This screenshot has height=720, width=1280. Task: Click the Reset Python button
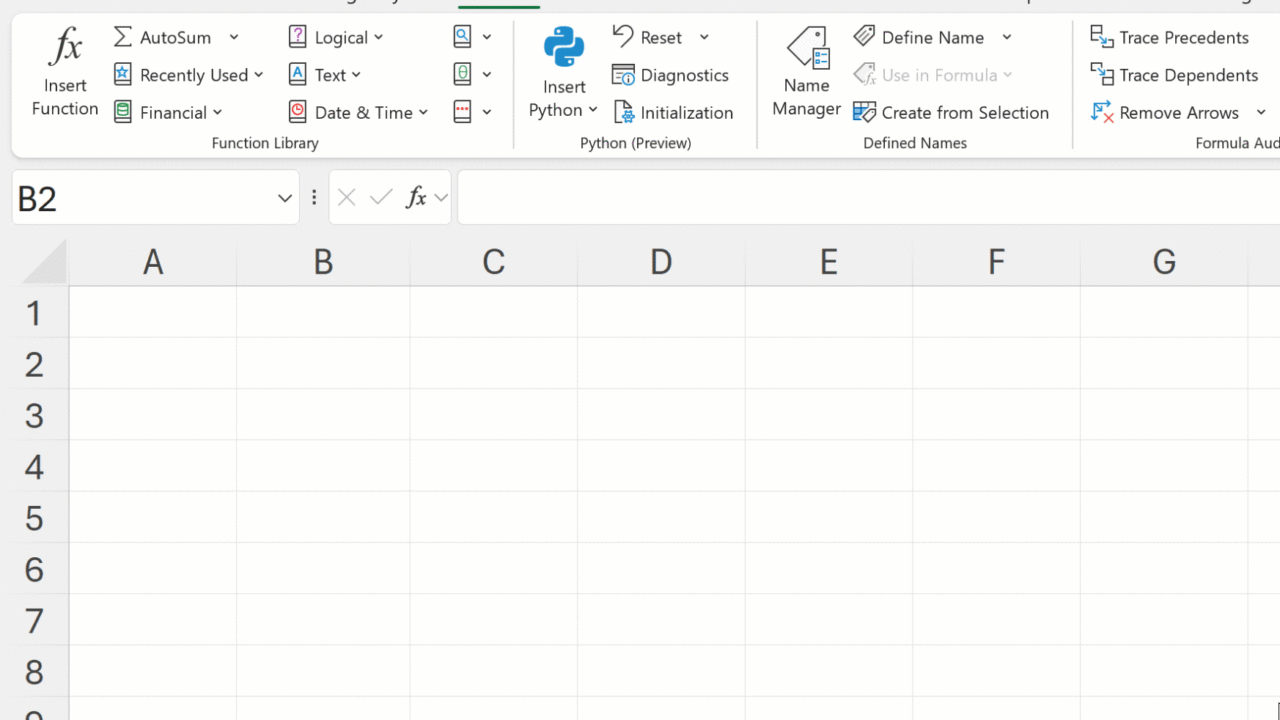click(649, 38)
